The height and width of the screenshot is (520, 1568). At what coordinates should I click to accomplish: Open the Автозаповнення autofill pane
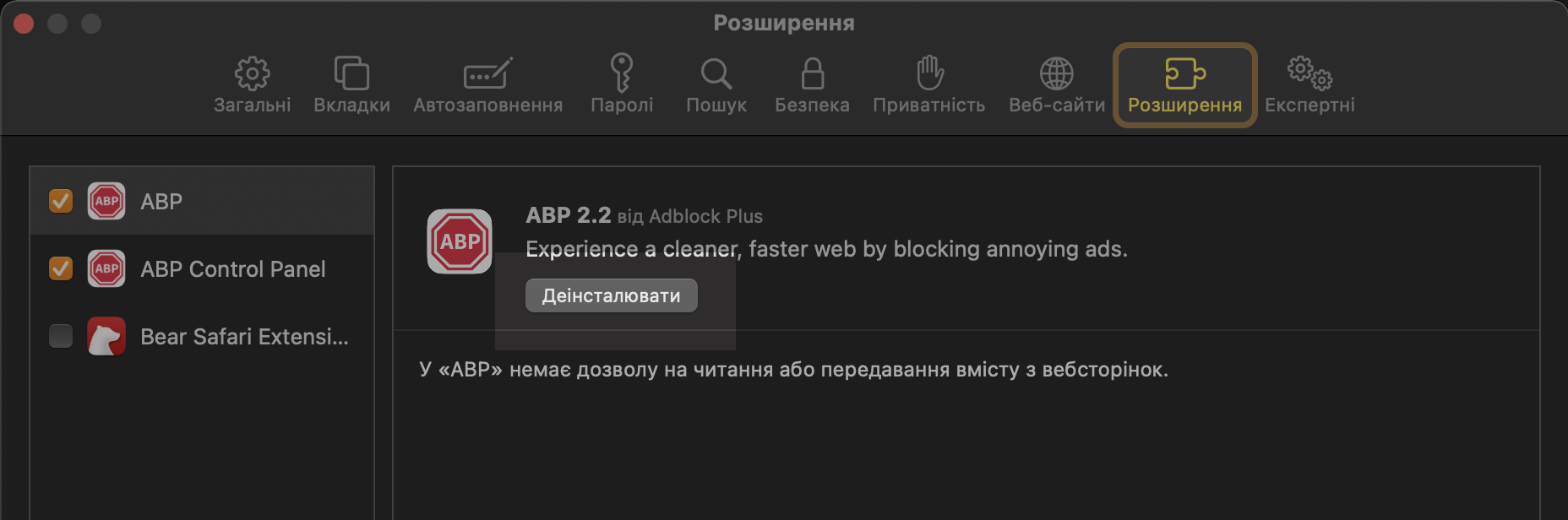[x=487, y=85]
